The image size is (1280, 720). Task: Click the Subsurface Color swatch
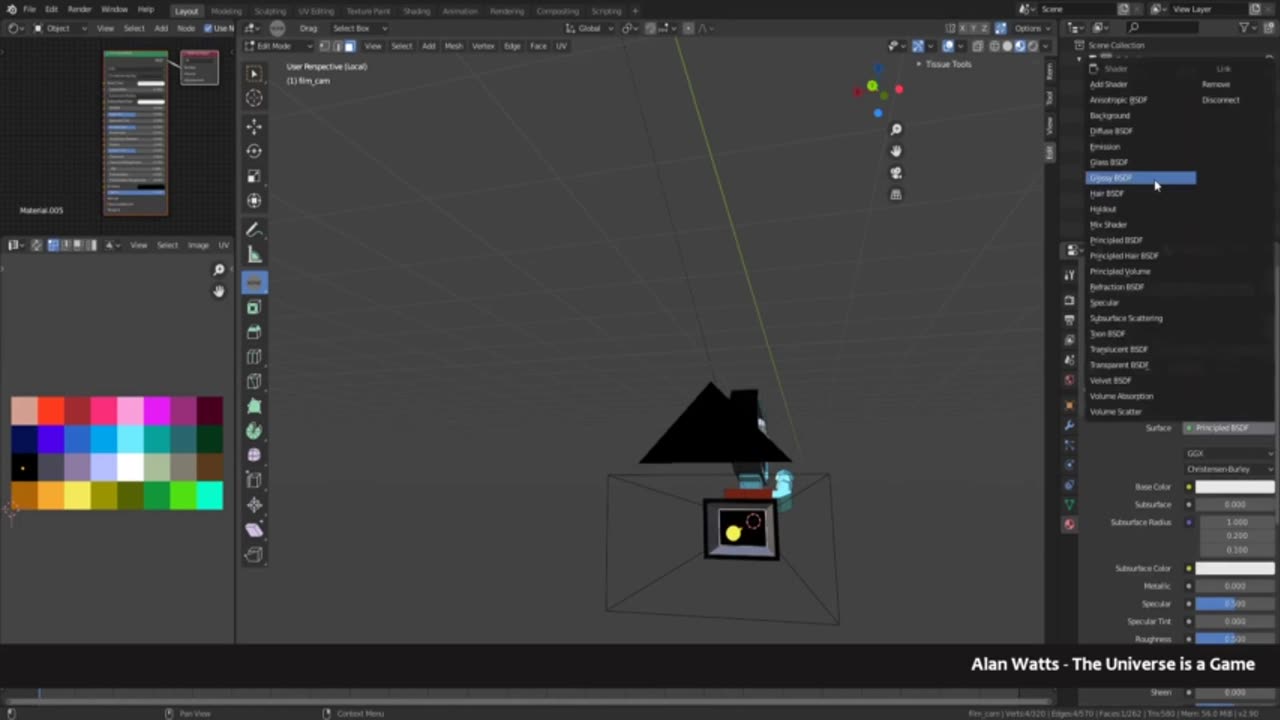click(1235, 568)
